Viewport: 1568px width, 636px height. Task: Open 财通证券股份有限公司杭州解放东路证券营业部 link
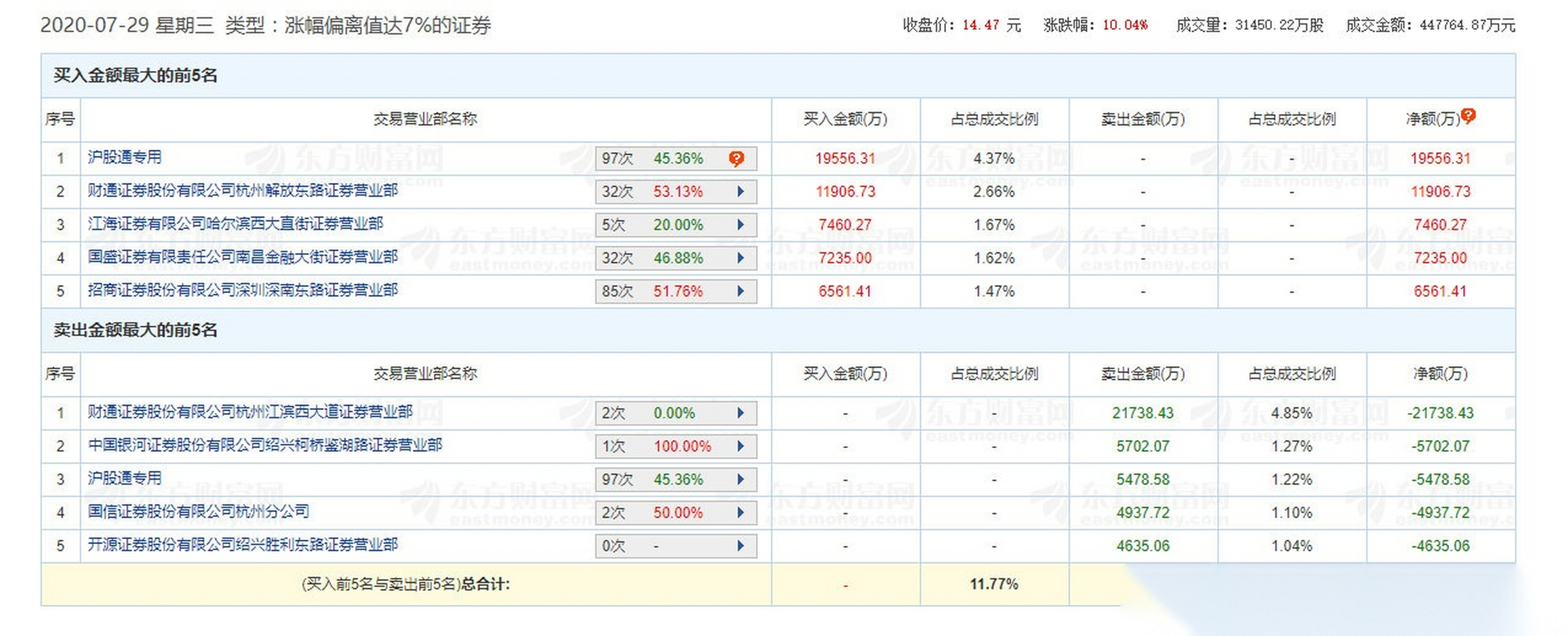click(242, 191)
